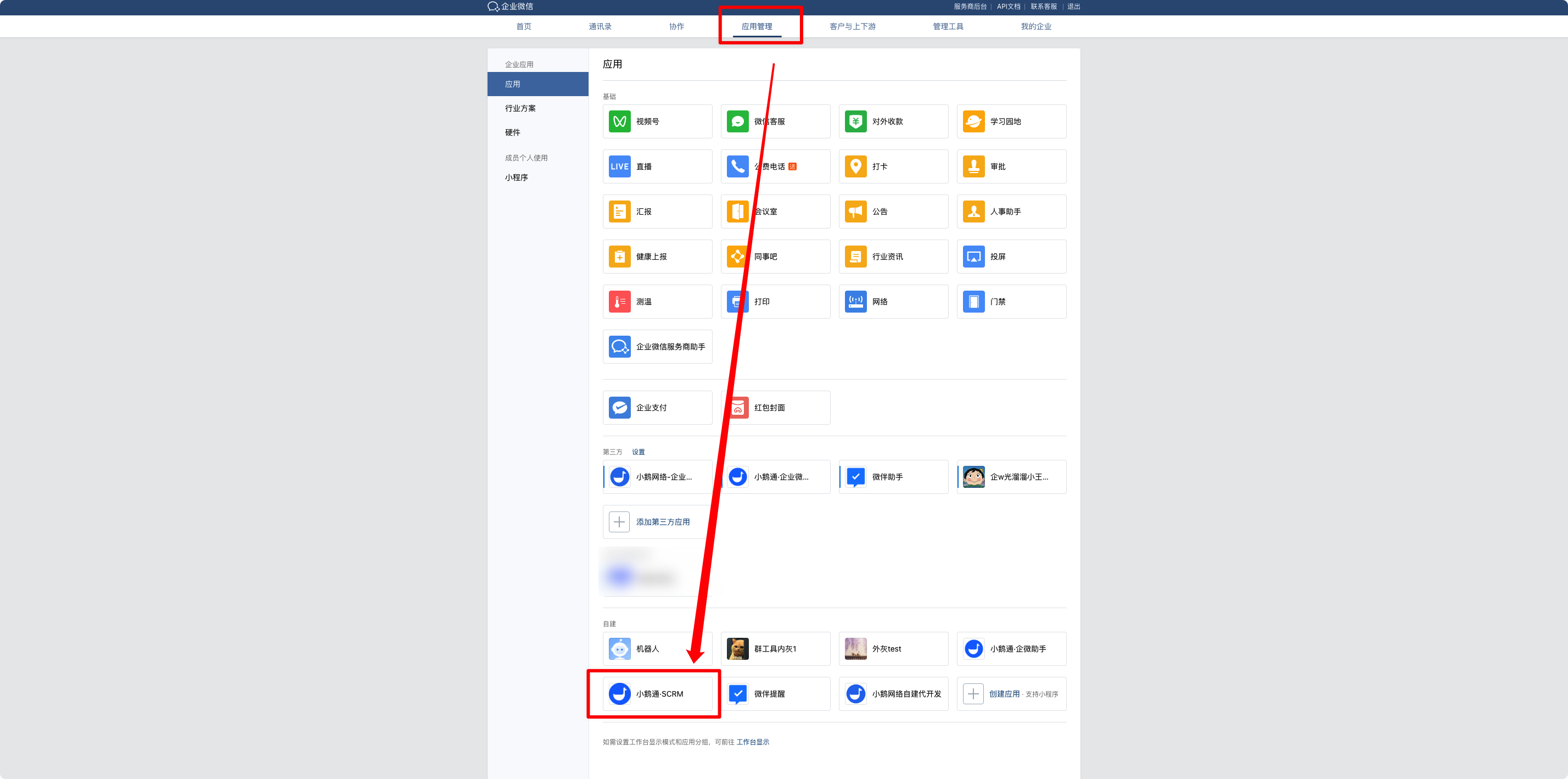Open the 企业微信服务商助手 icon
The width and height of the screenshot is (1568, 779).
pos(620,347)
